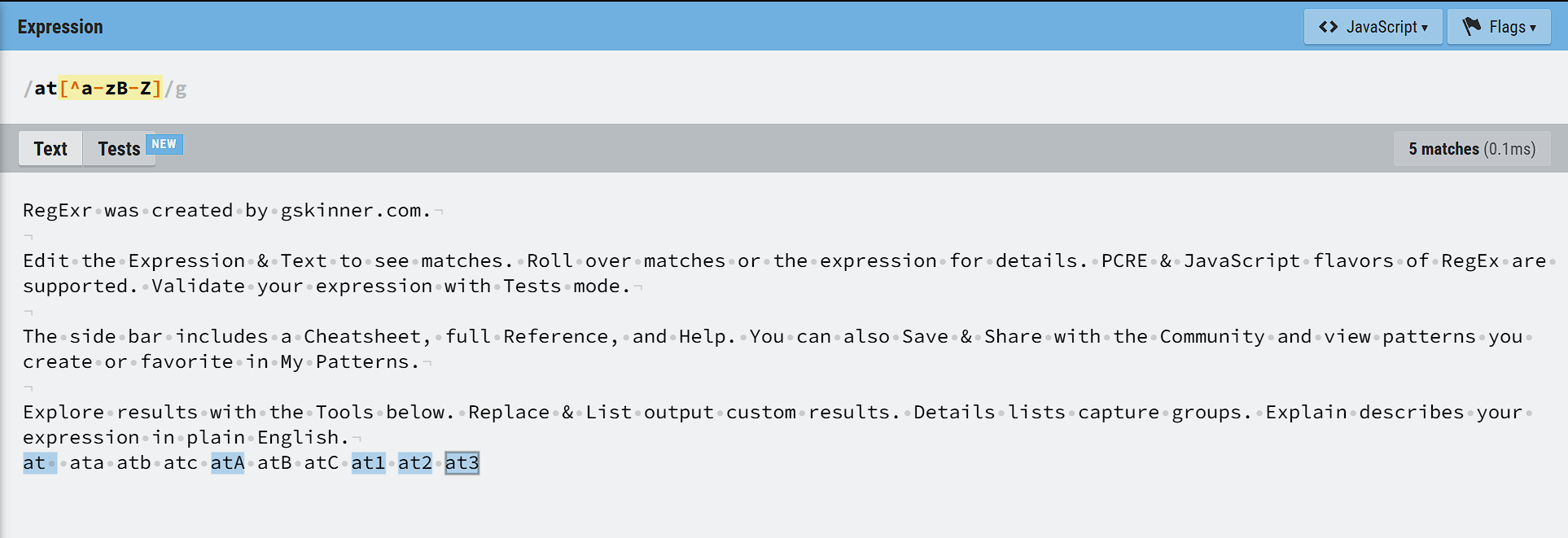The image size is (1568, 538).
Task: Click the flag icon on Flags button
Action: point(1472,27)
